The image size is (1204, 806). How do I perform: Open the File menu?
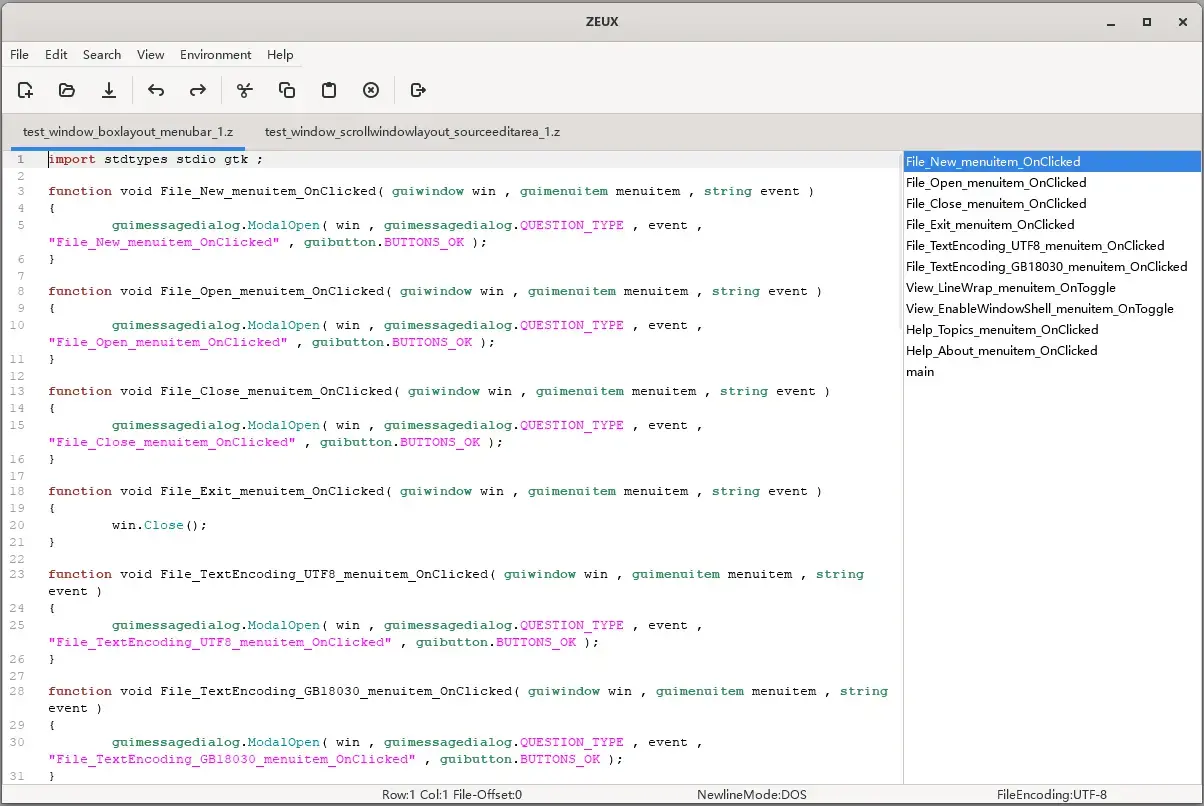click(19, 54)
